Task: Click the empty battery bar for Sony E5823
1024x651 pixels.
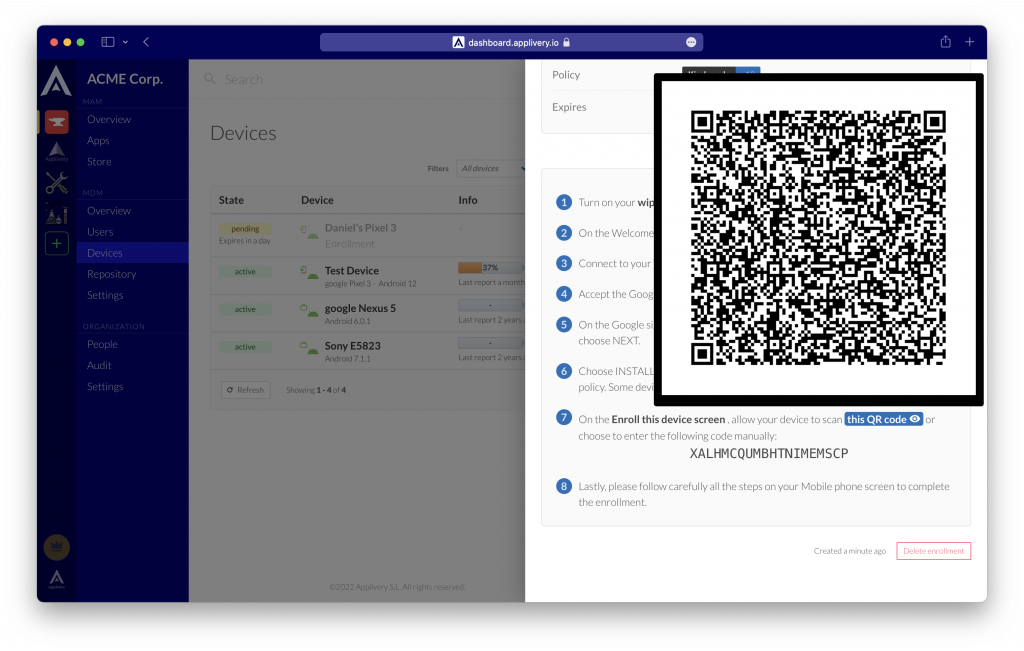Action: coord(490,343)
